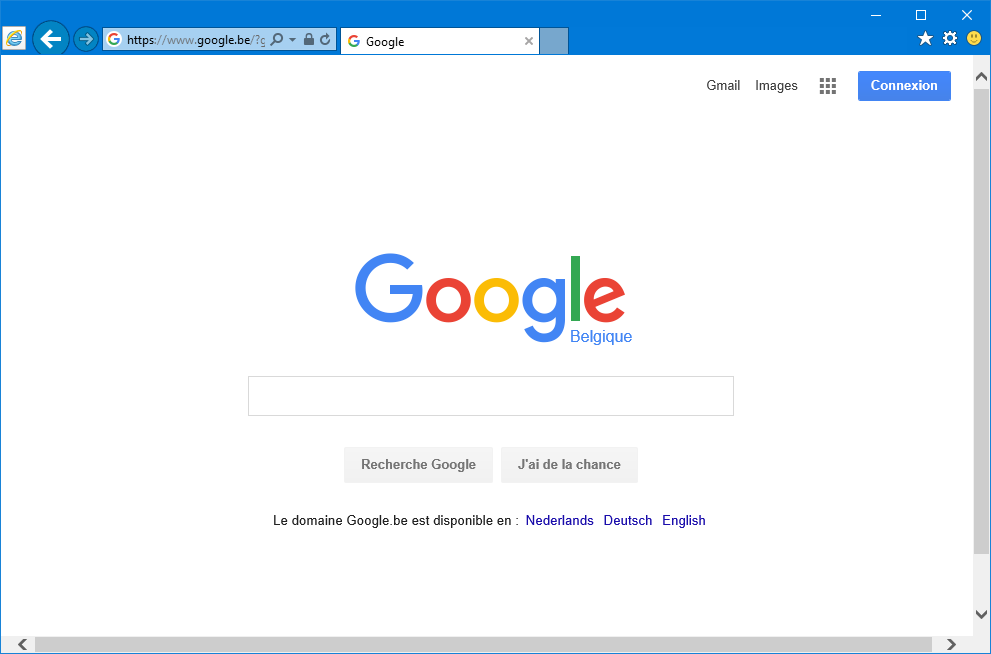Close the Google tab
Screen dimensions: 991x654
click(529, 41)
